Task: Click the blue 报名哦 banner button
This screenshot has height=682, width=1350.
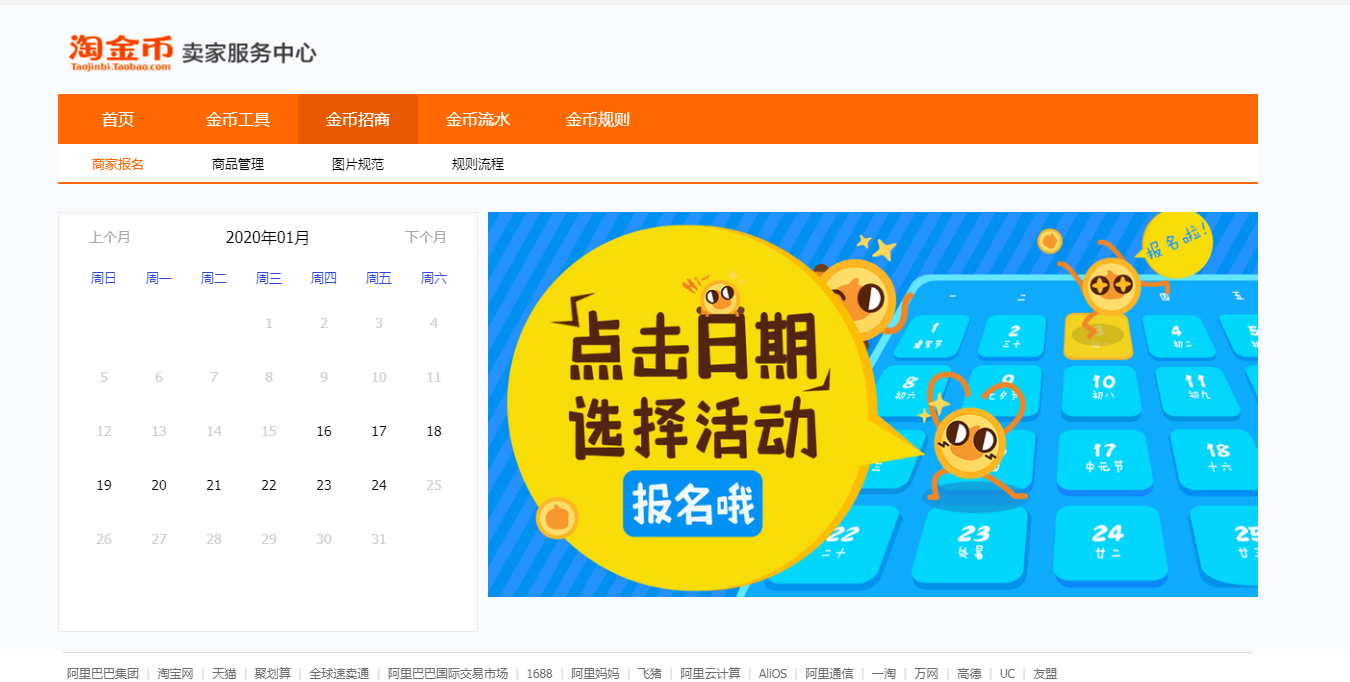Action: pyautogui.click(x=692, y=504)
